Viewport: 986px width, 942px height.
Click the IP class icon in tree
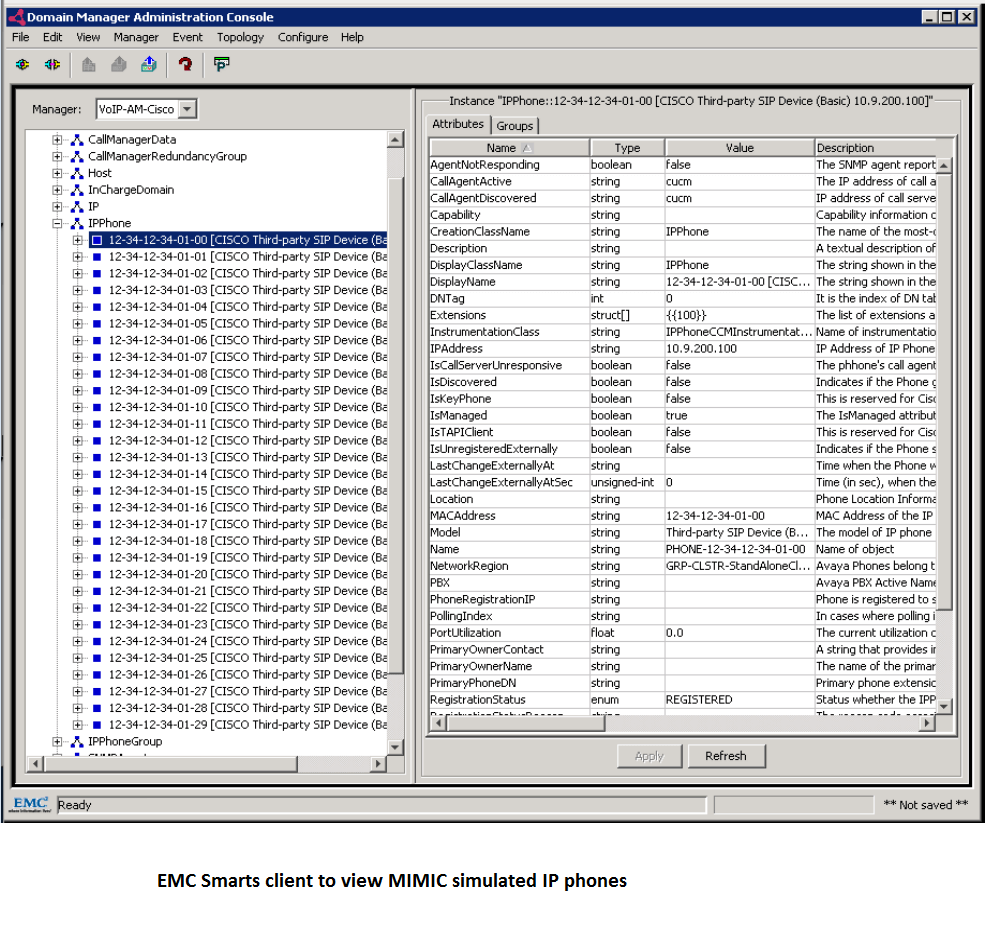77,206
